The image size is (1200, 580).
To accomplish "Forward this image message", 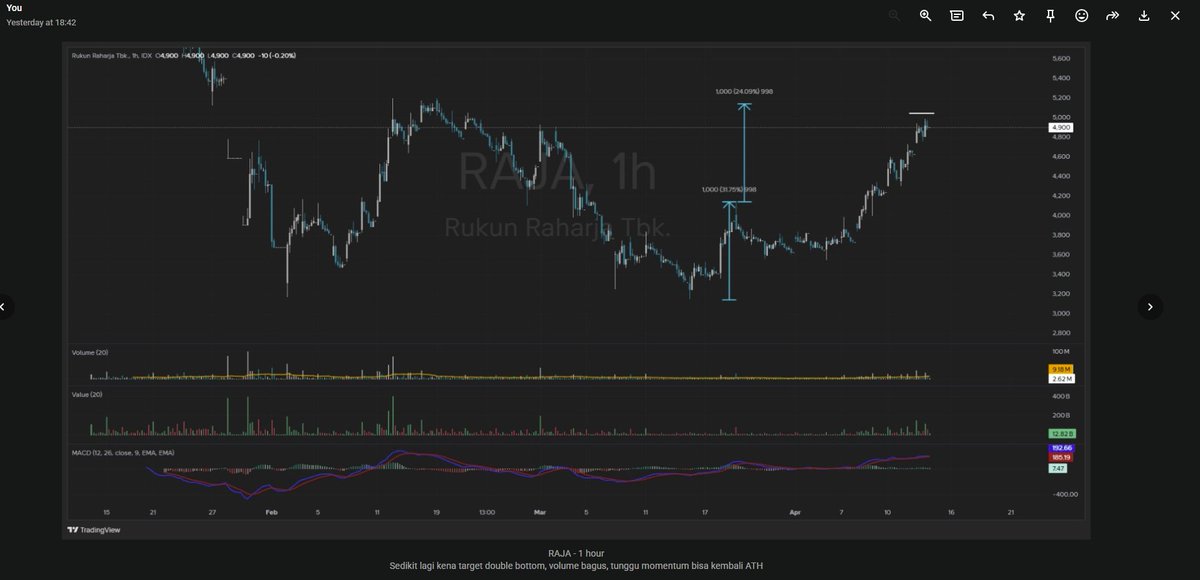I will (x=1113, y=16).
